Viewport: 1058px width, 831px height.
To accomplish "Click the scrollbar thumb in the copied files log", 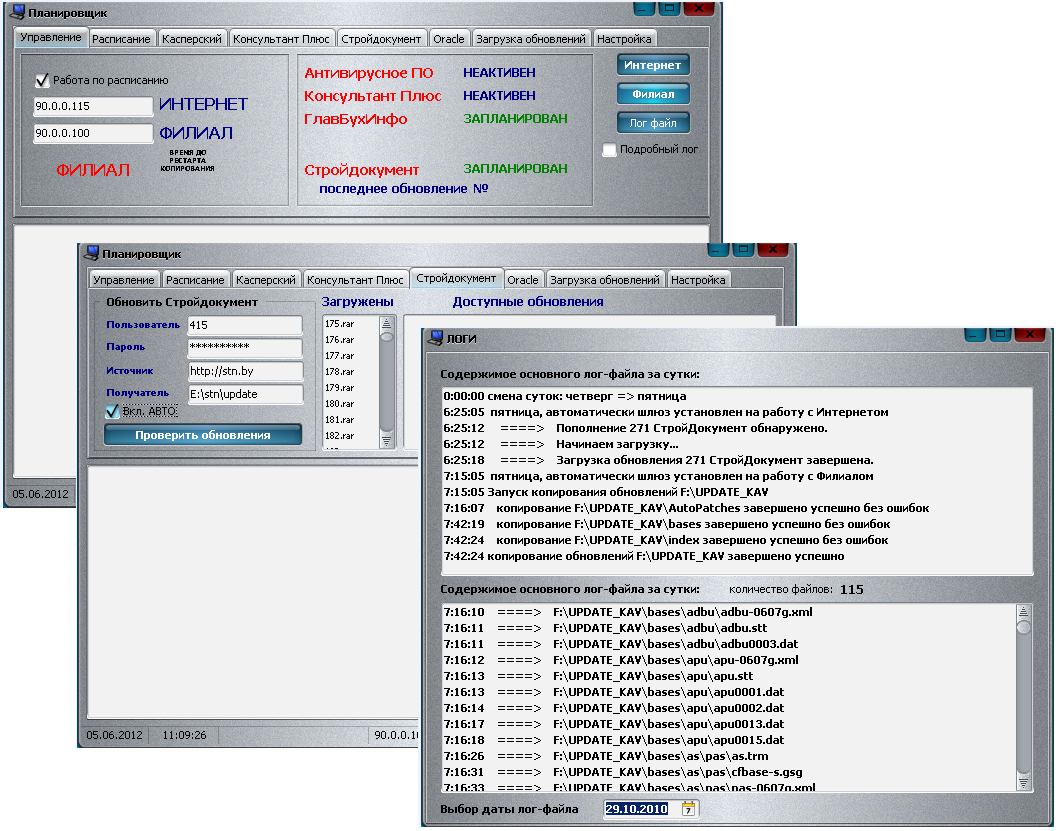I will point(1023,627).
